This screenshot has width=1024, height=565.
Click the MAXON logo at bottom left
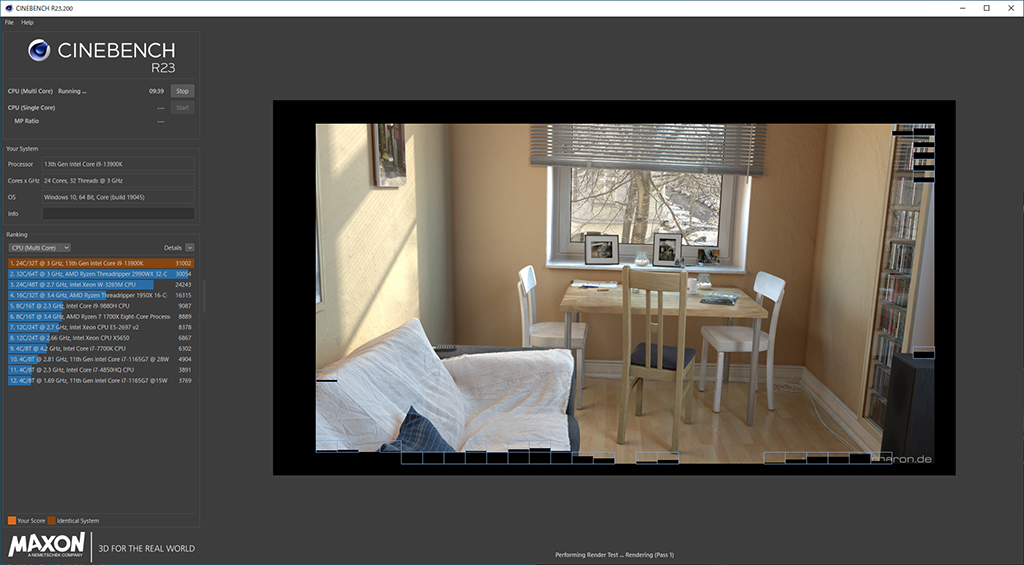pyautogui.click(x=47, y=545)
